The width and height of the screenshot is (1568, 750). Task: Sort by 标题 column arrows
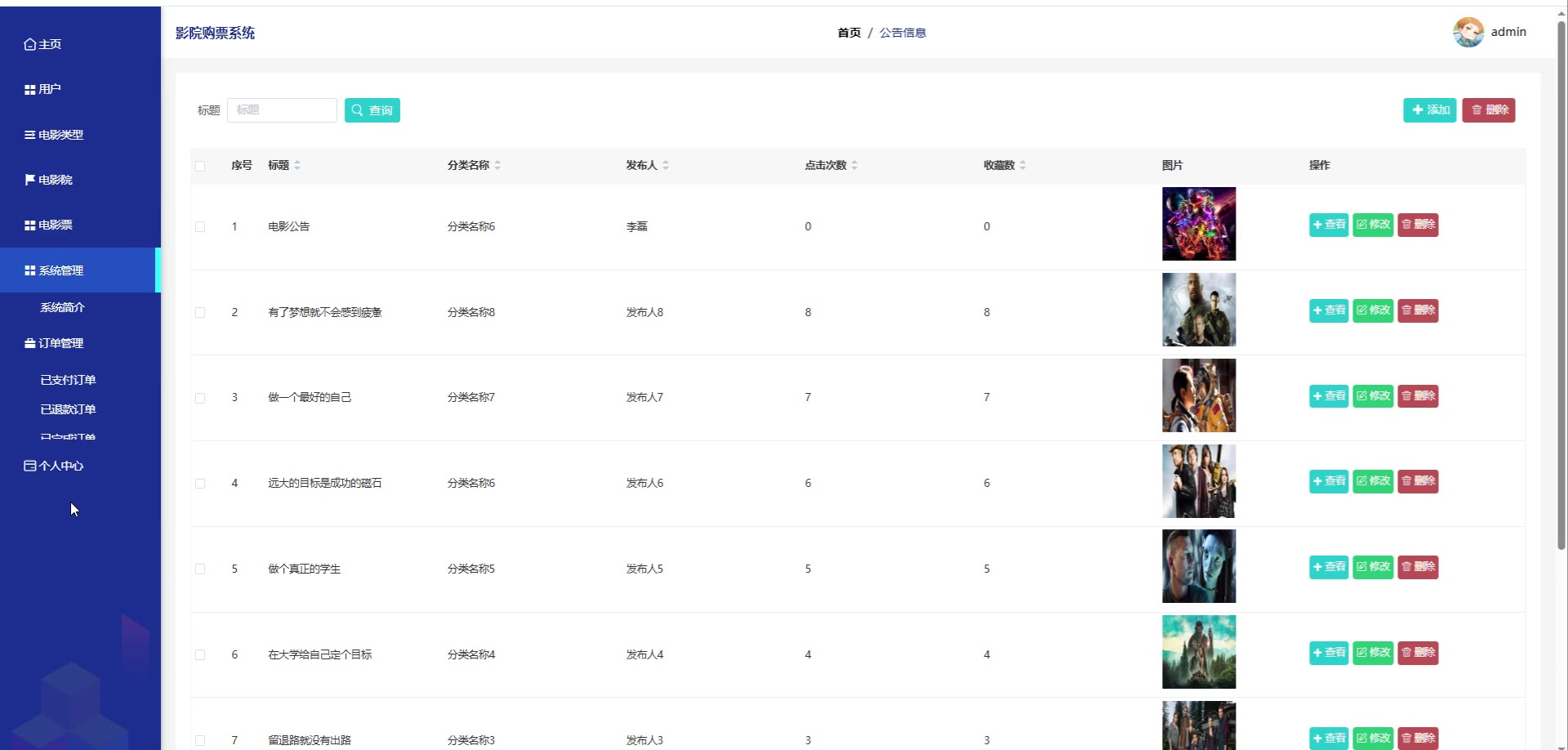click(297, 165)
